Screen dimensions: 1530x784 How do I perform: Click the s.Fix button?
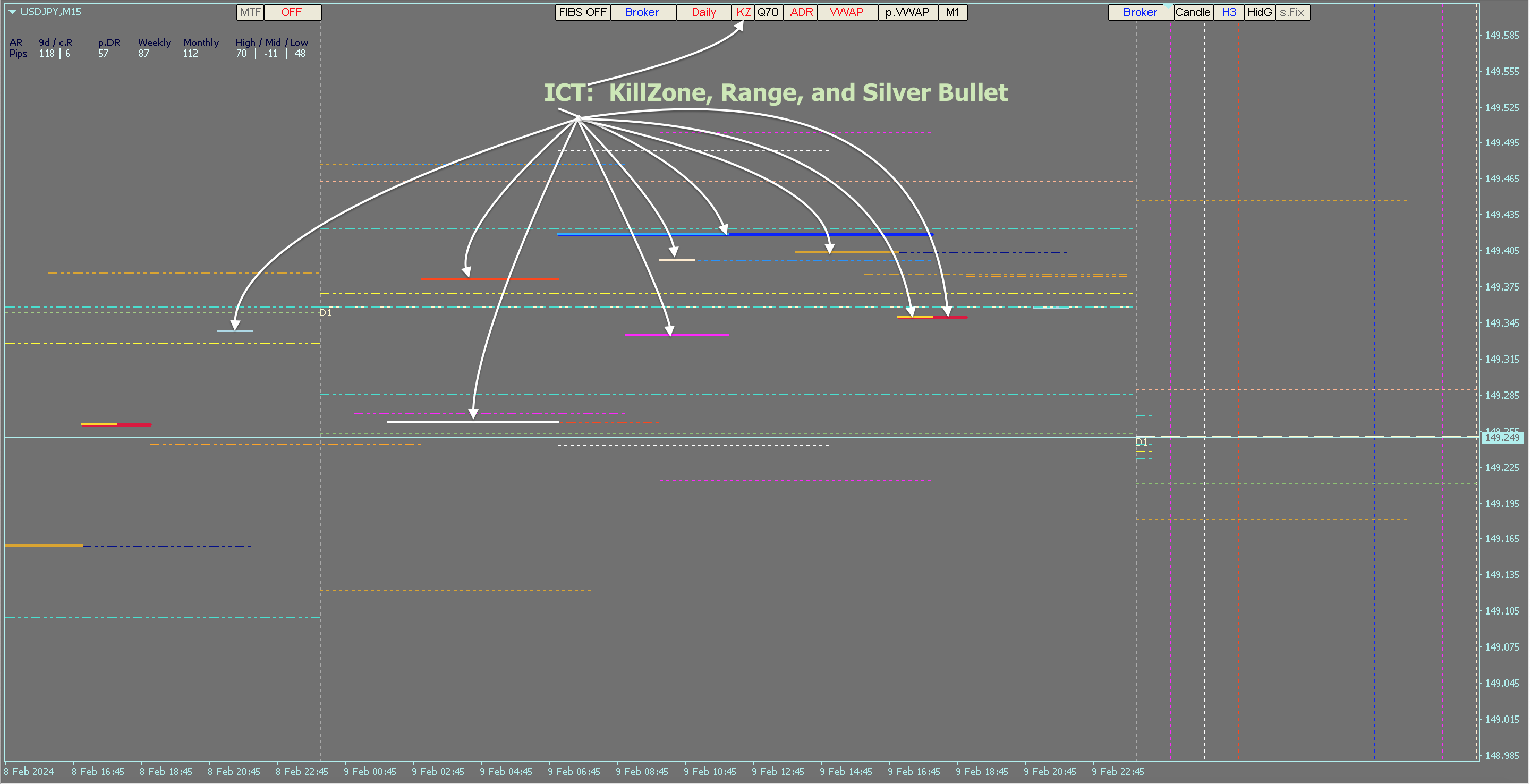1292,12
